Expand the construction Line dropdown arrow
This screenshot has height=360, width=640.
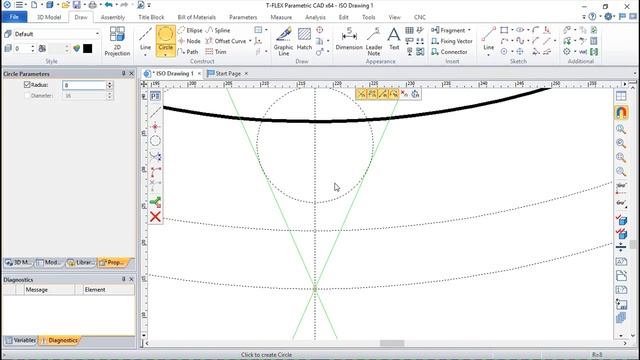coord(145,54)
